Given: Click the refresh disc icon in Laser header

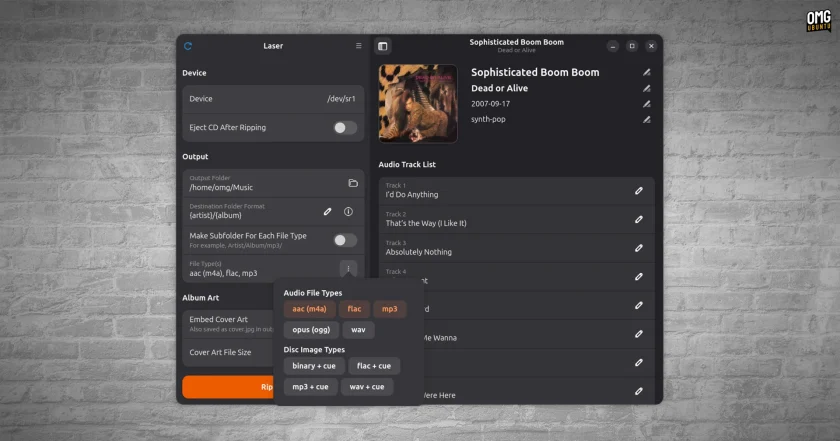Looking at the screenshot, I should click(188, 46).
